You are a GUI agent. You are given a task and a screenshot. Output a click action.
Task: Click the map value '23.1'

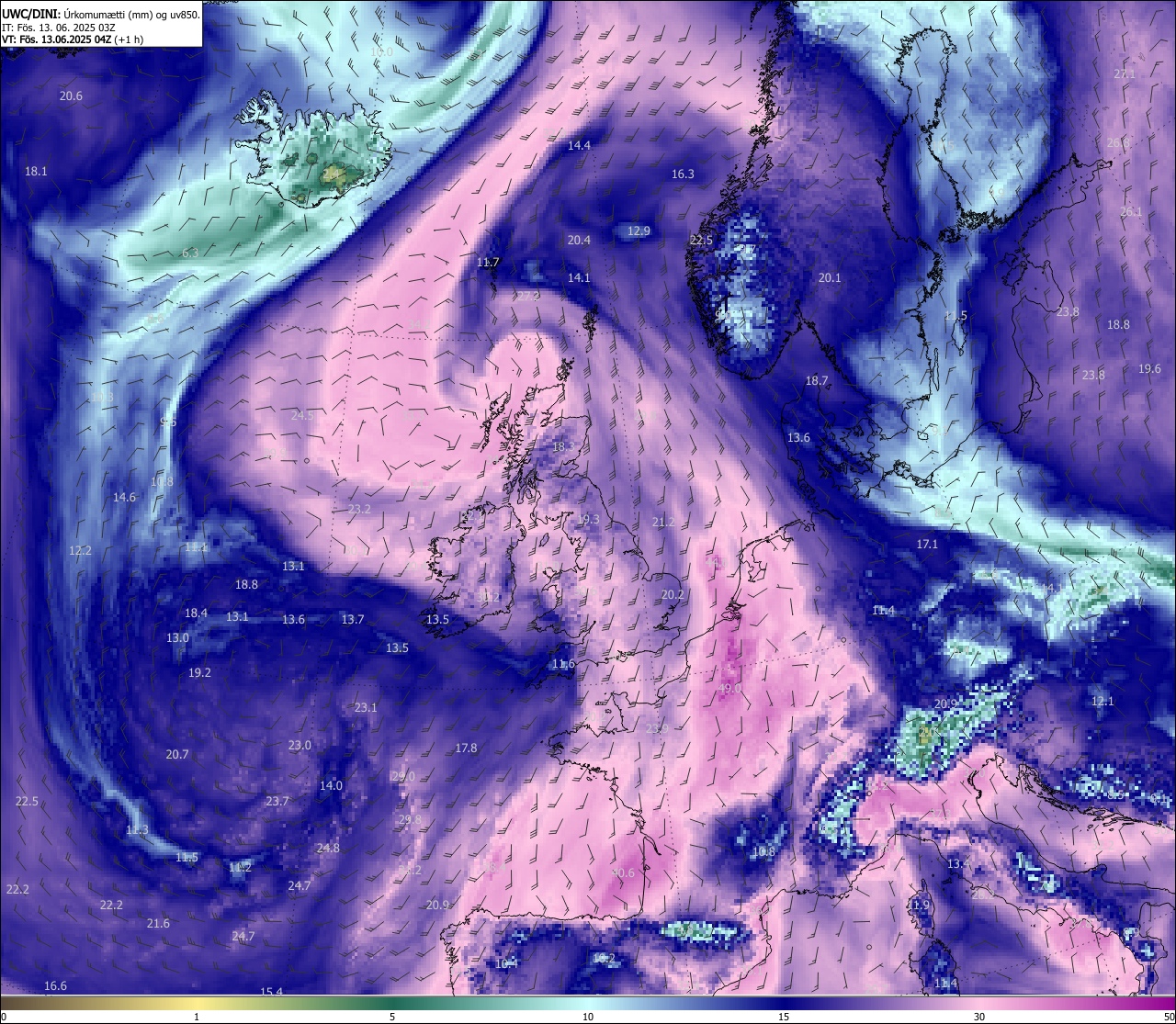[366, 708]
